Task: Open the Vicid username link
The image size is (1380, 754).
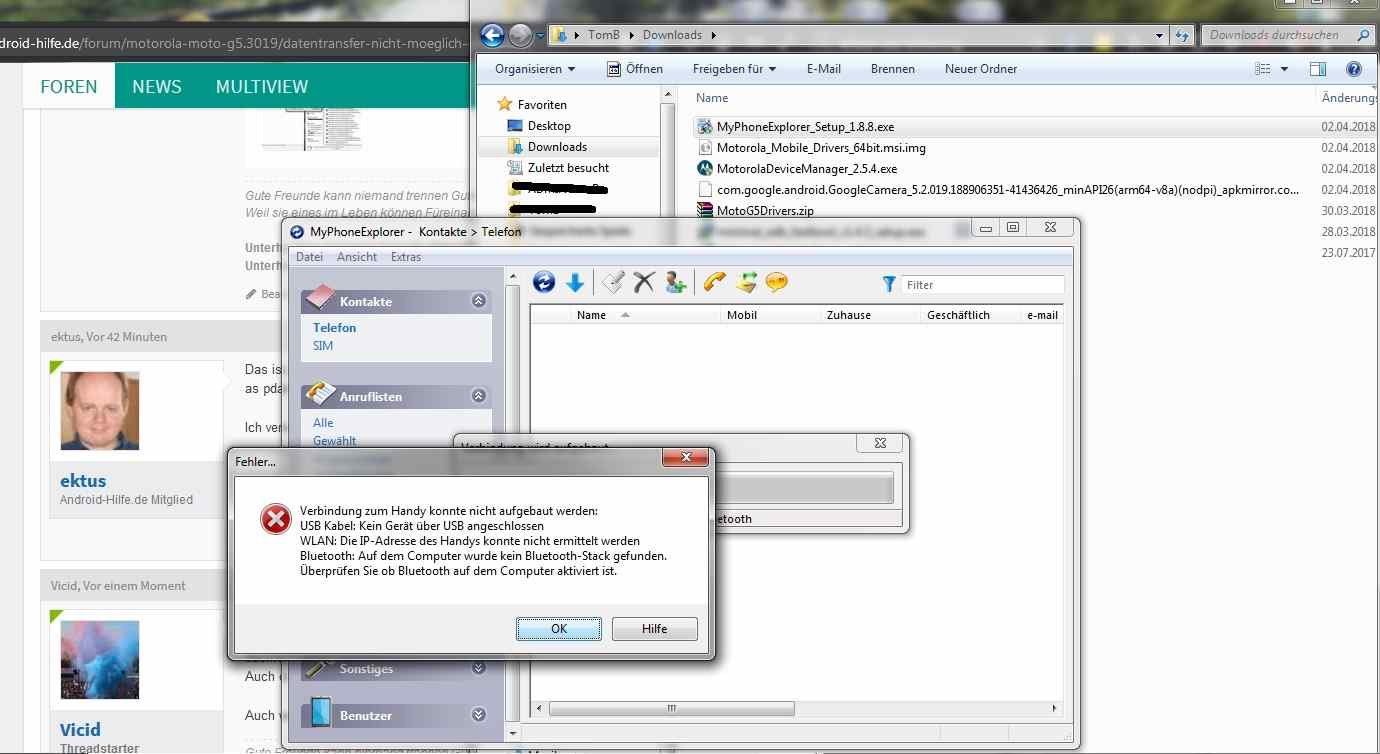Action: (80, 729)
